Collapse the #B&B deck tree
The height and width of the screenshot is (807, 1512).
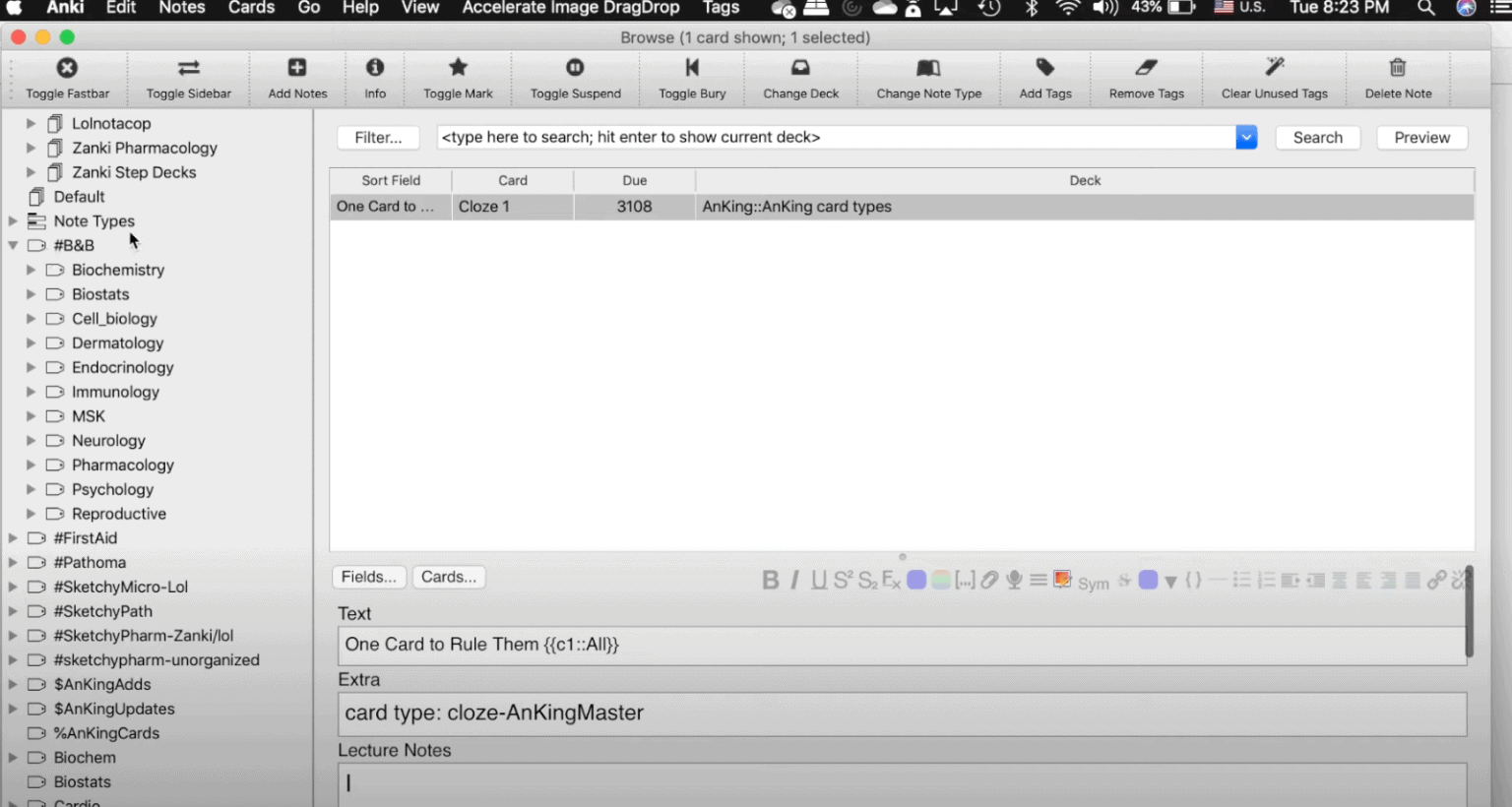click(x=14, y=245)
